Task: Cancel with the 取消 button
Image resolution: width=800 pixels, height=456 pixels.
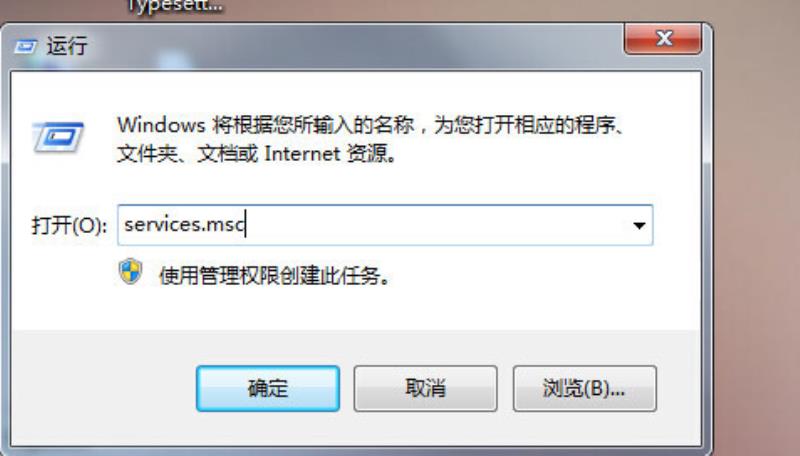Action: [x=426, y=389]
